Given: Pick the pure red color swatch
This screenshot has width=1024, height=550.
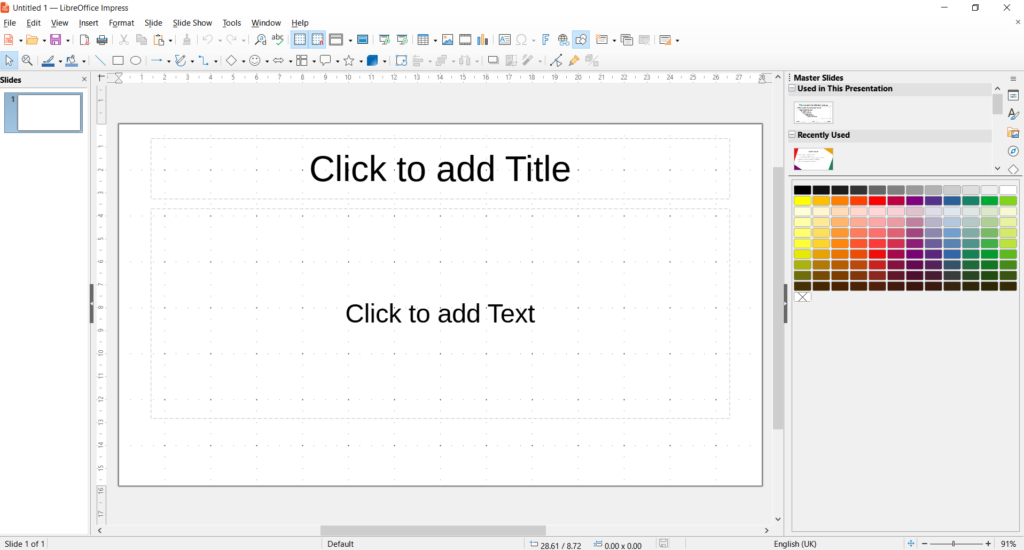Looking at the screenshot, I should click(876, 201).
